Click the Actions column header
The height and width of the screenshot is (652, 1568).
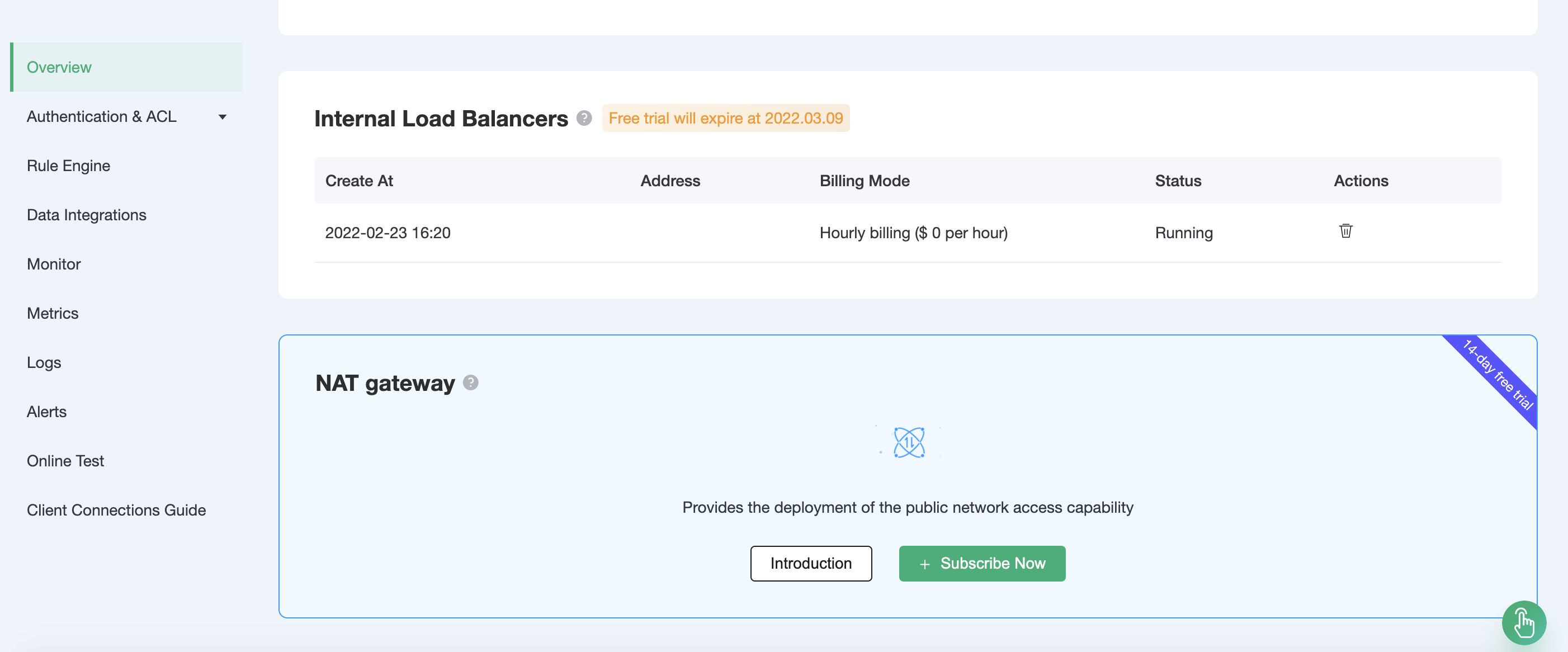1361,181
